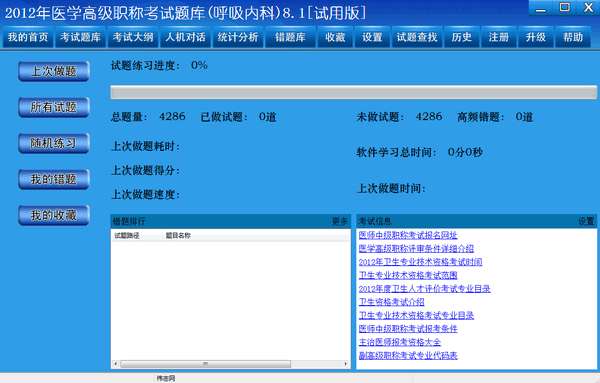
Task: Open link 2012年卫生专业技术资格考试时间
Action: pos(421,262)
